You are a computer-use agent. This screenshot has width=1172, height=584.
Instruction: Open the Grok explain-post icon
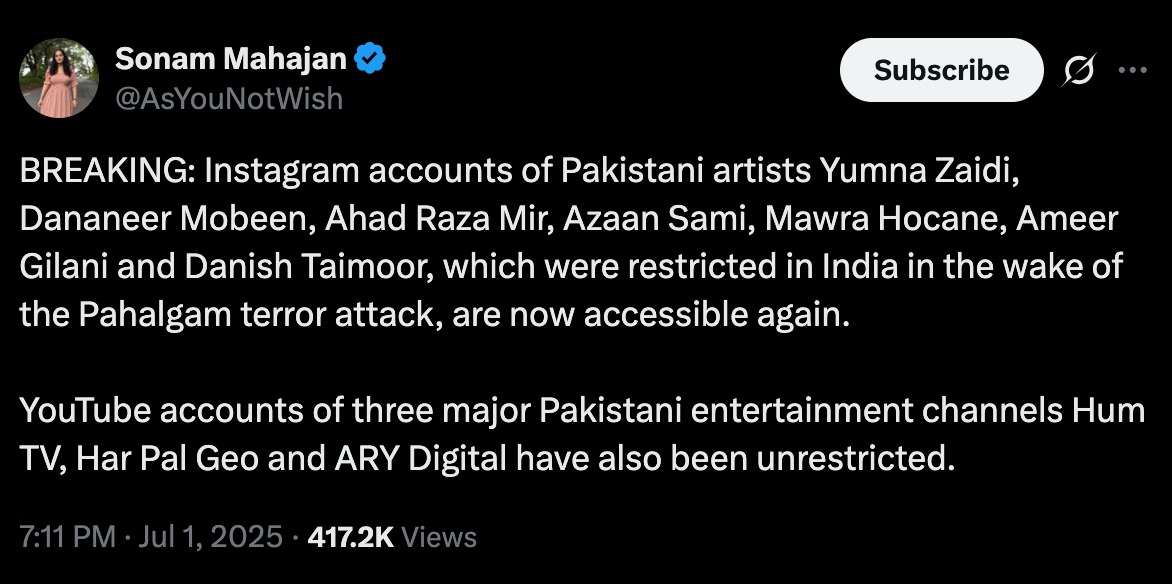pyautogui.click(x=1079, y=70)
